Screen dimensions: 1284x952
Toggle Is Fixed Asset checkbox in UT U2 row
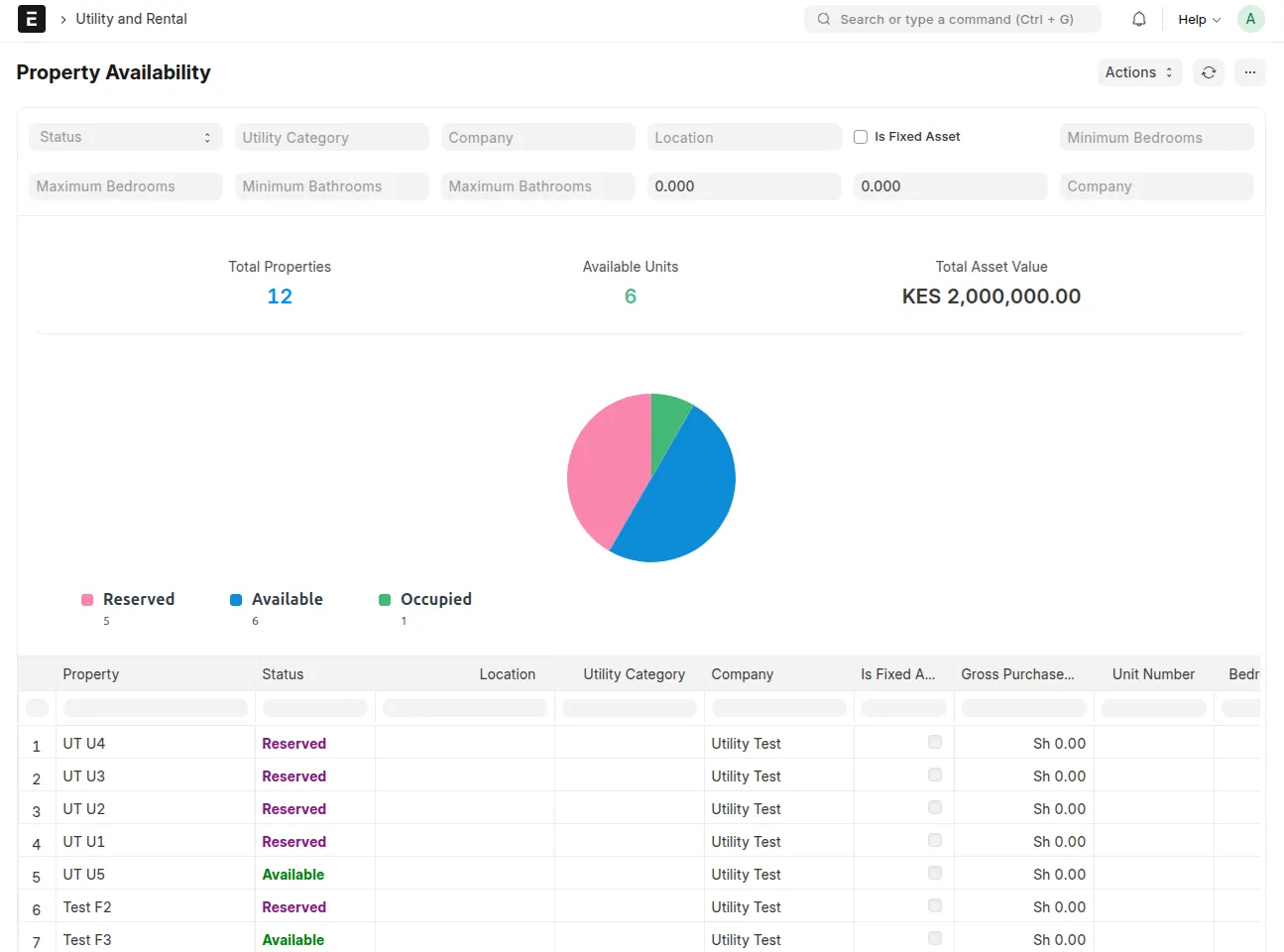pos(935,807)
